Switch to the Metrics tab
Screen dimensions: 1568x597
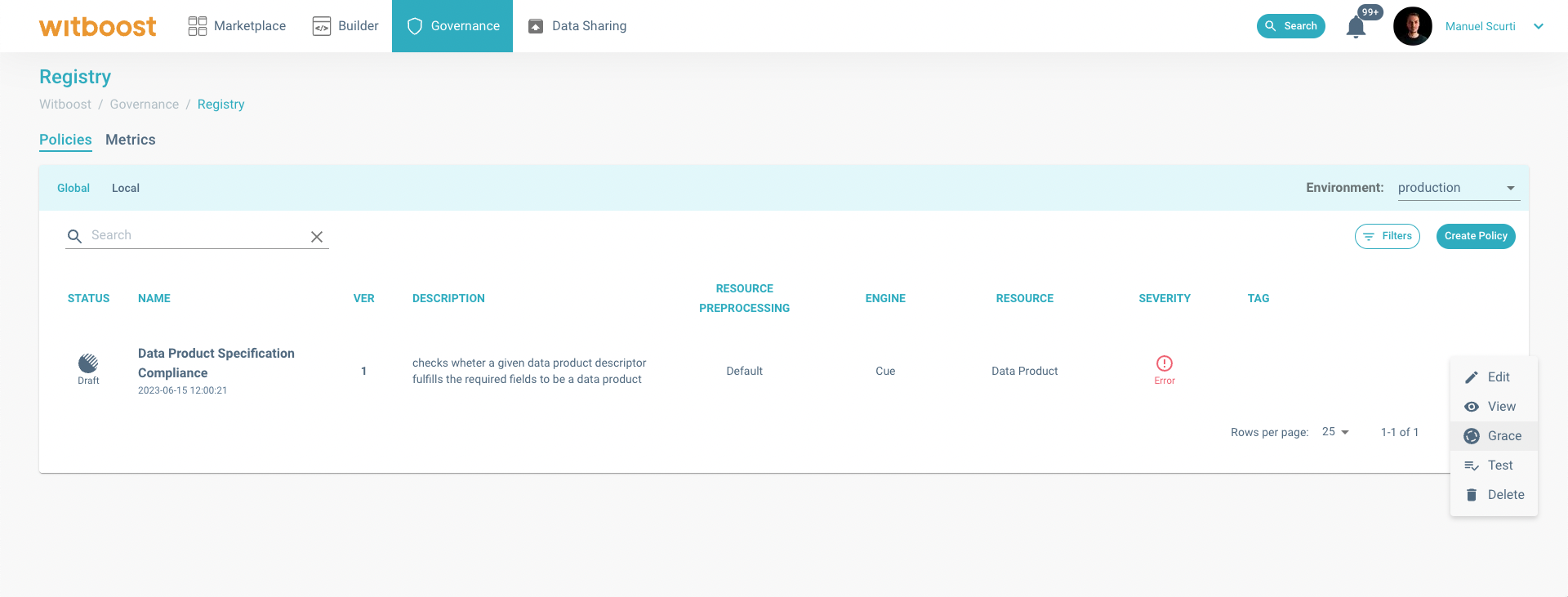coord(130,140)
